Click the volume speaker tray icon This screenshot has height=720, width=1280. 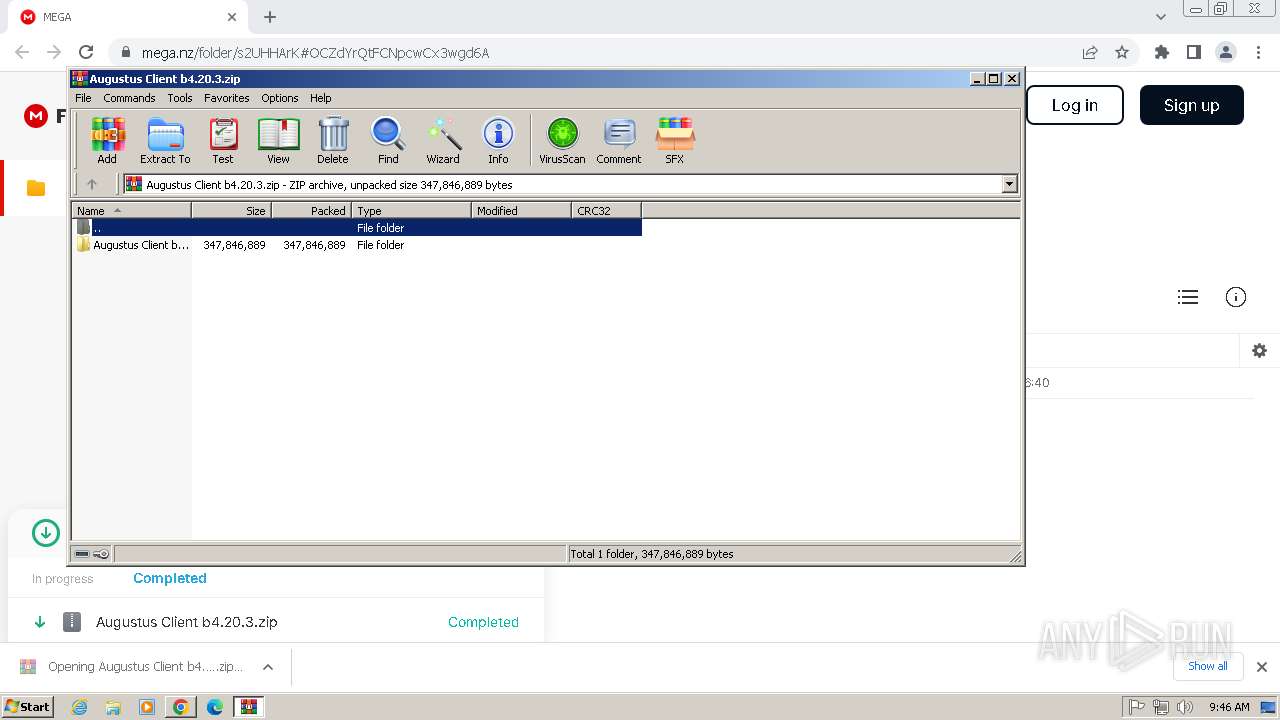[x=1185, y=707]
